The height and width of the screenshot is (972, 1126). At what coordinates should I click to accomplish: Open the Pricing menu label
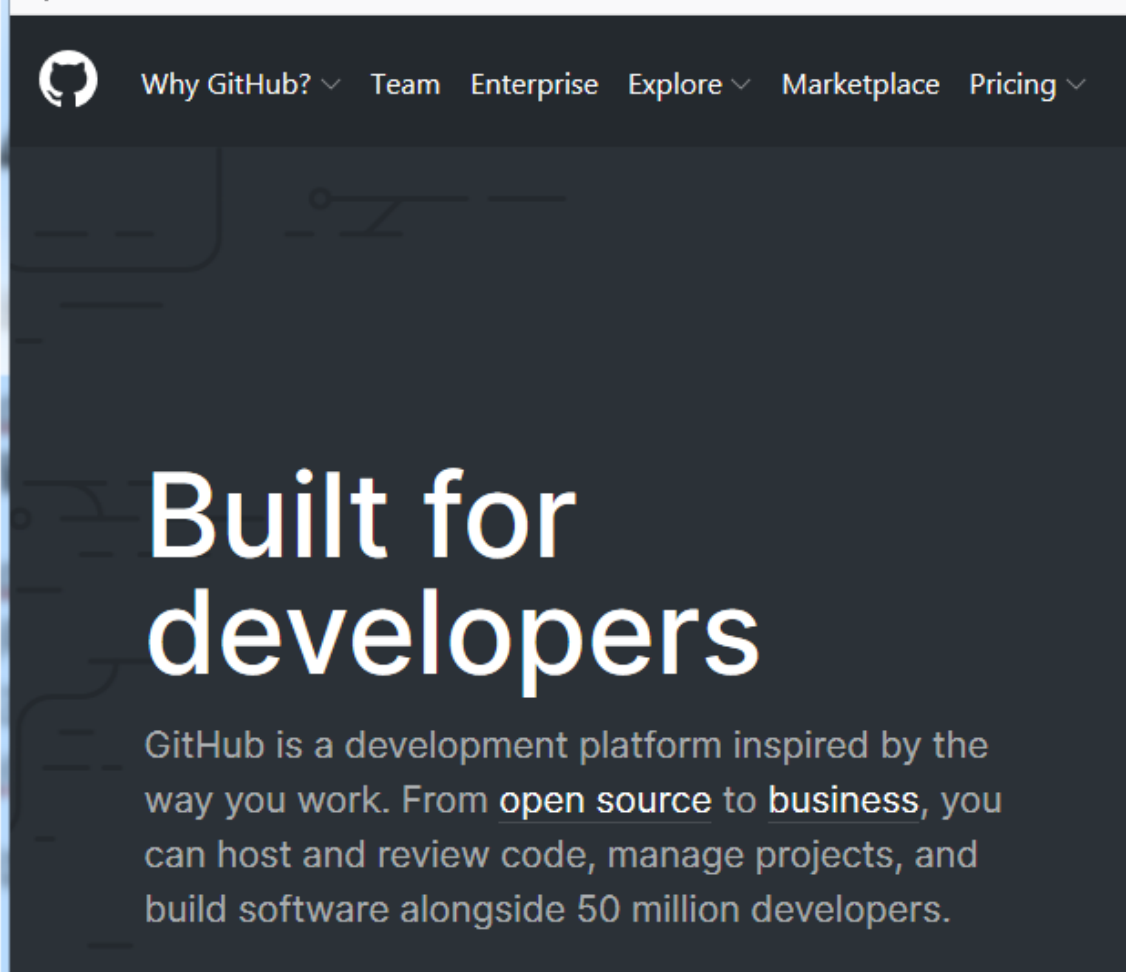(x=1013, y=85)
